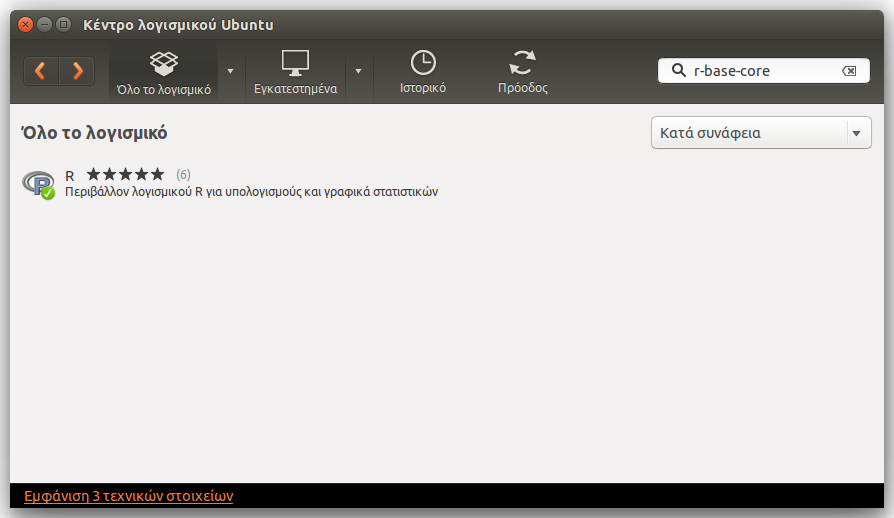Click the (6) review count next to R
Image resolution: width=894 pixels, height=518 pixels.
[183, 174]
